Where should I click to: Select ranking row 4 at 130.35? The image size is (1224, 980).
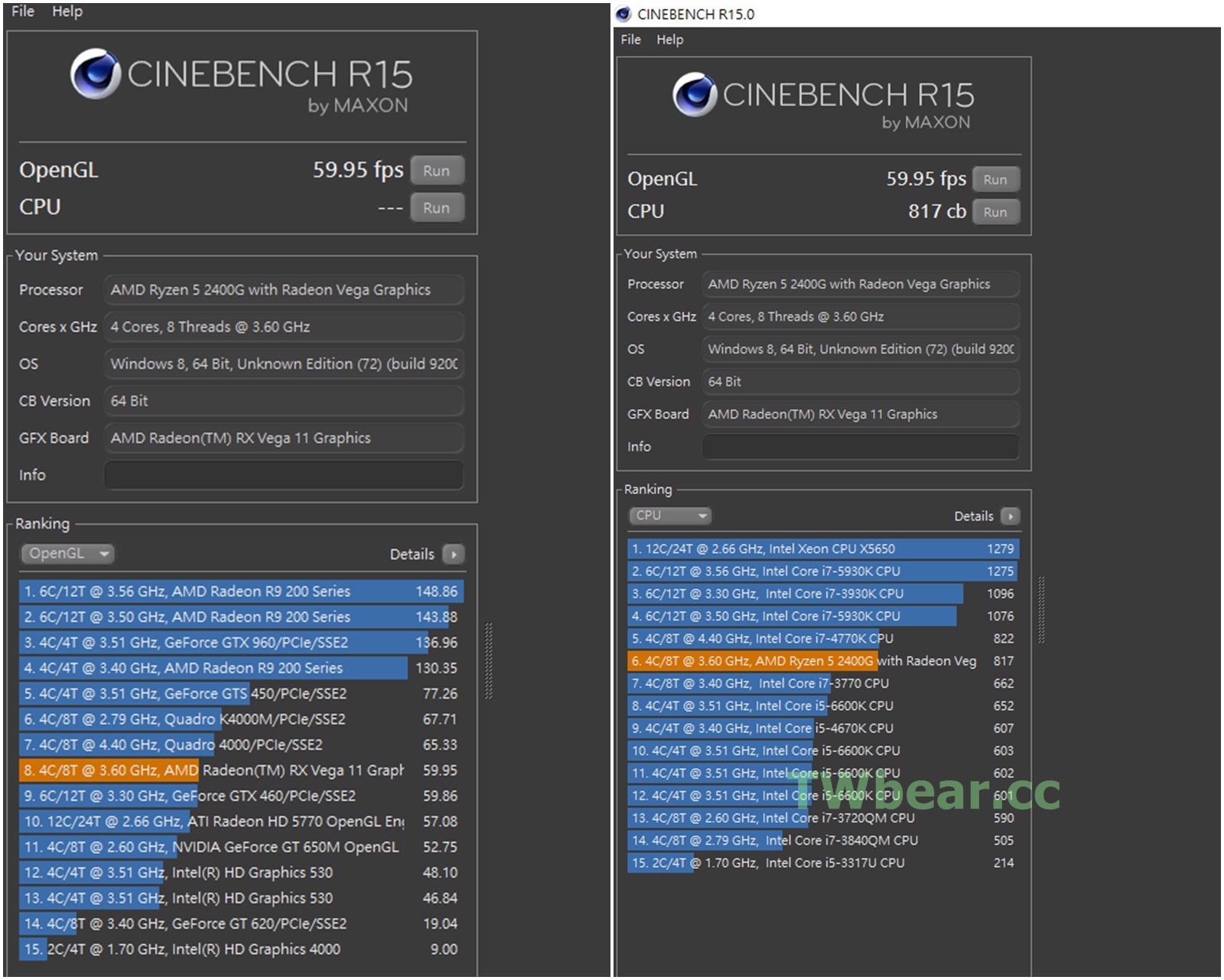click(x=242, y=668)
